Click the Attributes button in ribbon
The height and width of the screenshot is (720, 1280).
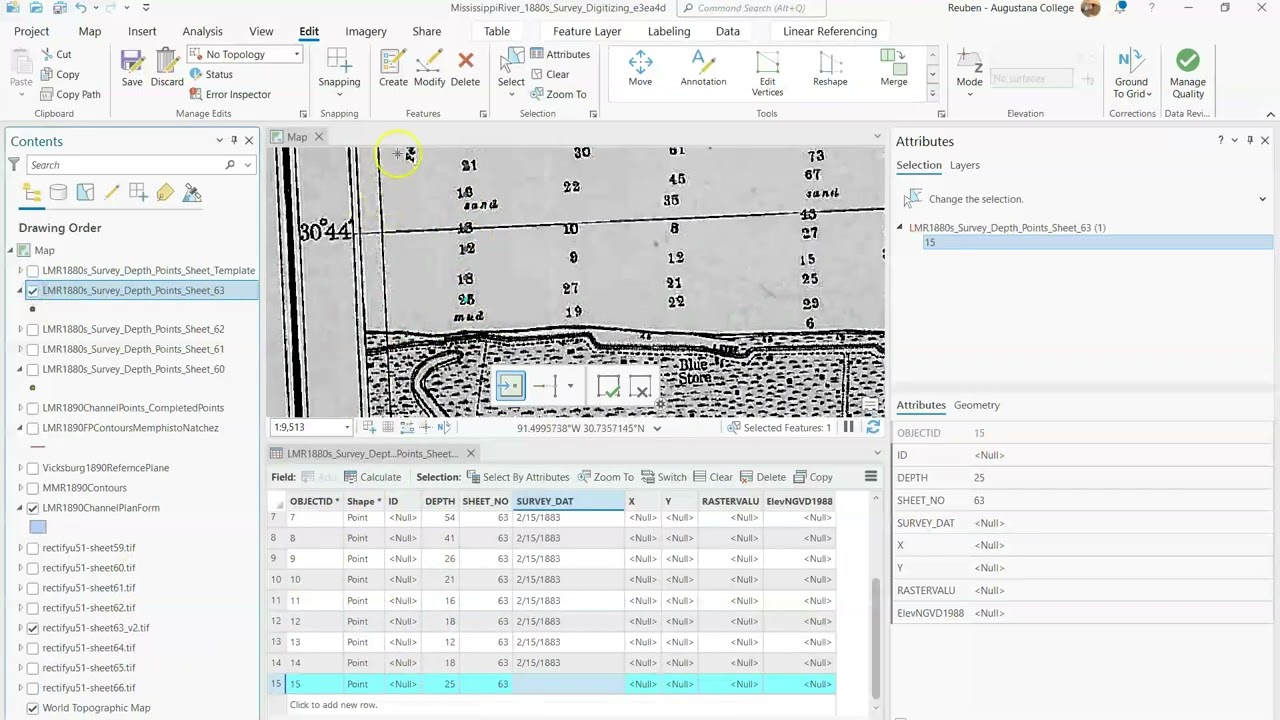[560, 54]
